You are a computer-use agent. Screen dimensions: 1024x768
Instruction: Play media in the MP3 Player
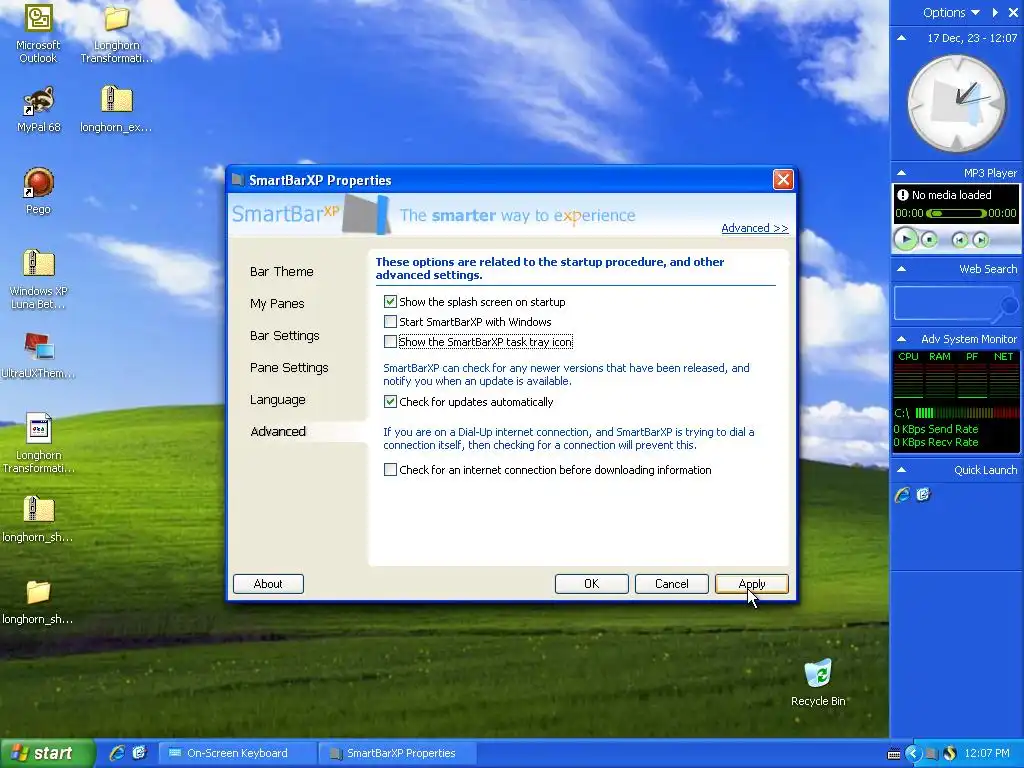click(x=905, y=240)
